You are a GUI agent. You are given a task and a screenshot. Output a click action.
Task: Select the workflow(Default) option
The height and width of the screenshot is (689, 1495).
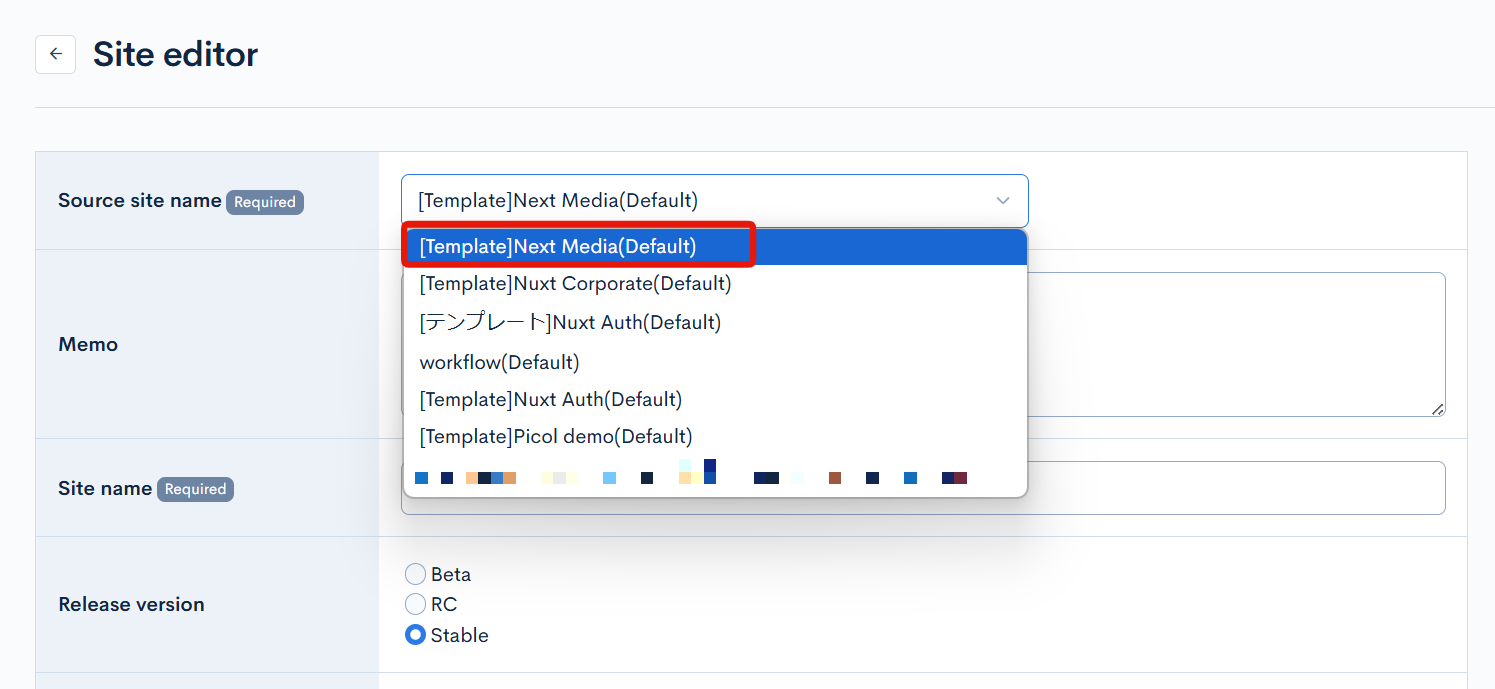tap(499, 361)
